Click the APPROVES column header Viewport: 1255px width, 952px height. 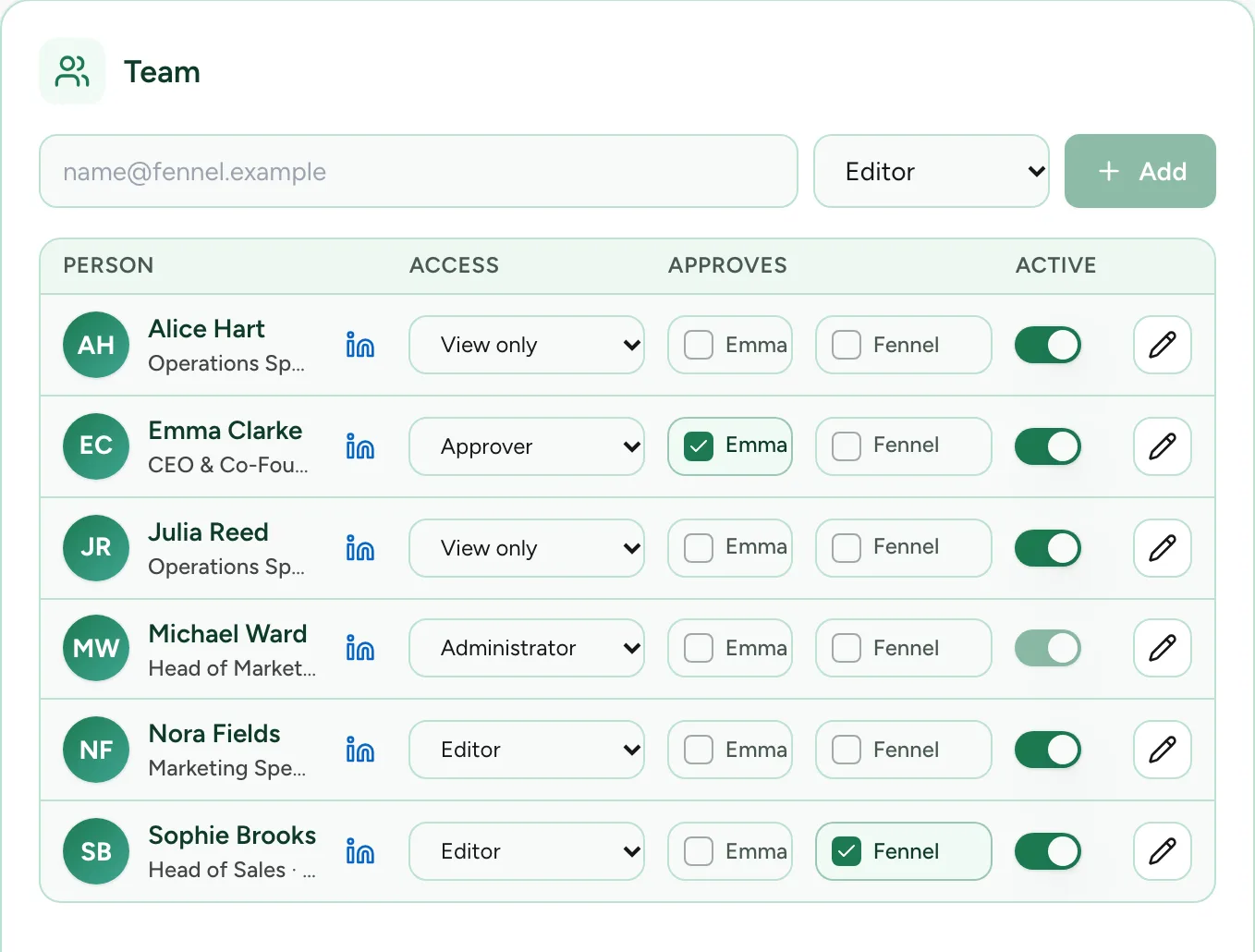pos(728,265)
